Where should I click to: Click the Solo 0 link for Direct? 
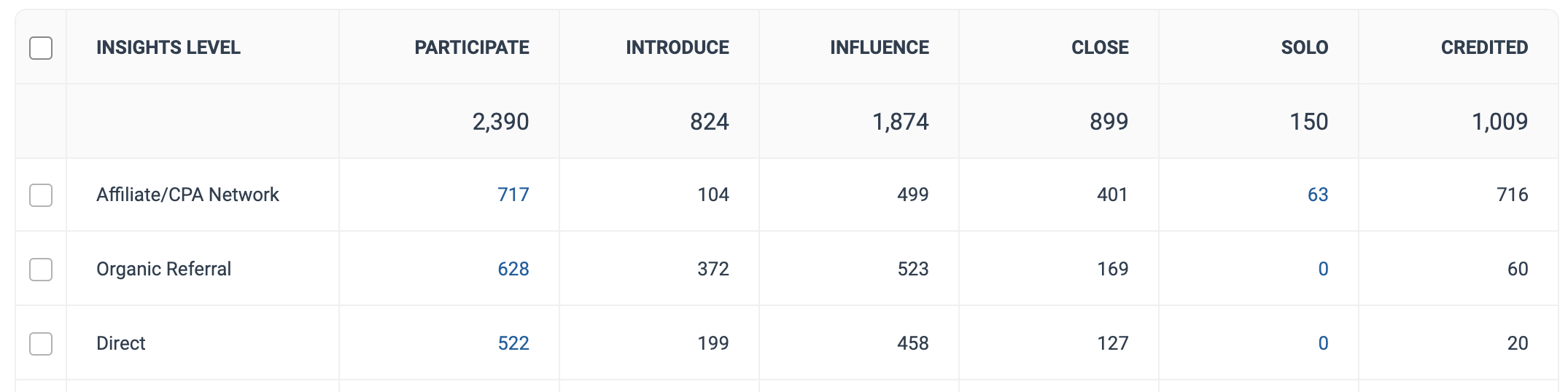coord(1323,344)
